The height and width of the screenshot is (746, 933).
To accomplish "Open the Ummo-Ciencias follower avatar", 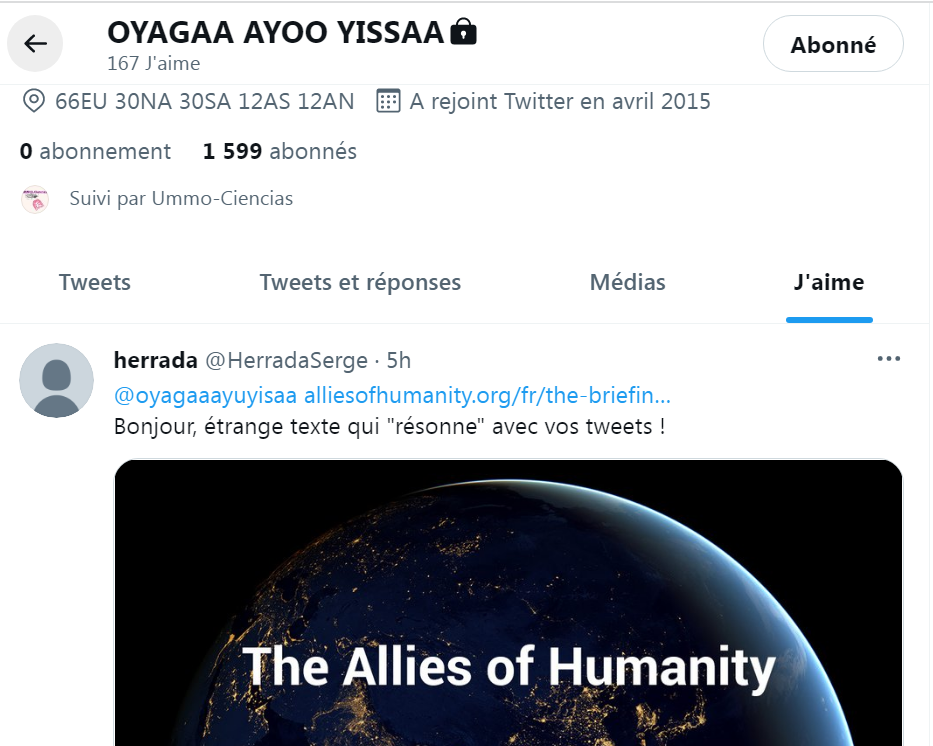I will [35, 199].
